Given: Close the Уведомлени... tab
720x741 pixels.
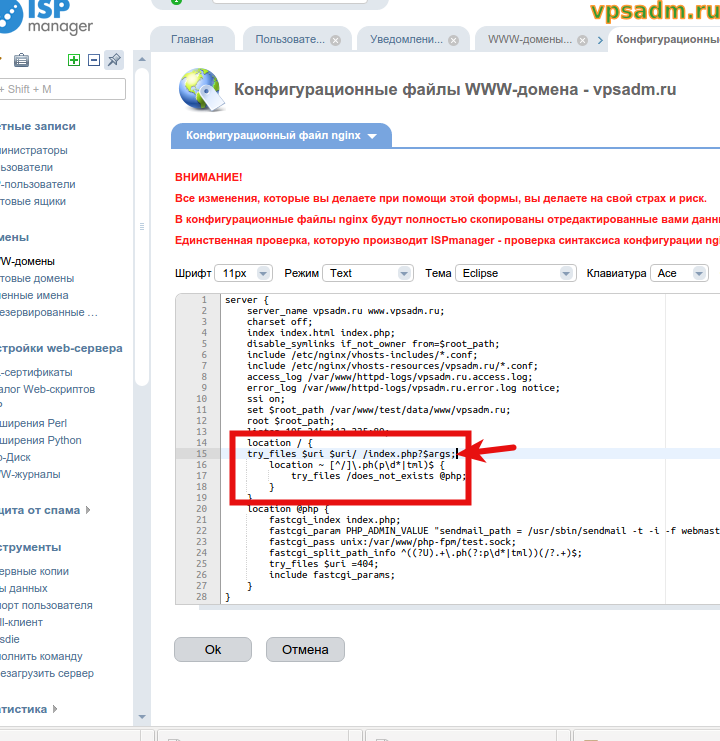Looking at the screenshot, I should click(x=454, y=40).
